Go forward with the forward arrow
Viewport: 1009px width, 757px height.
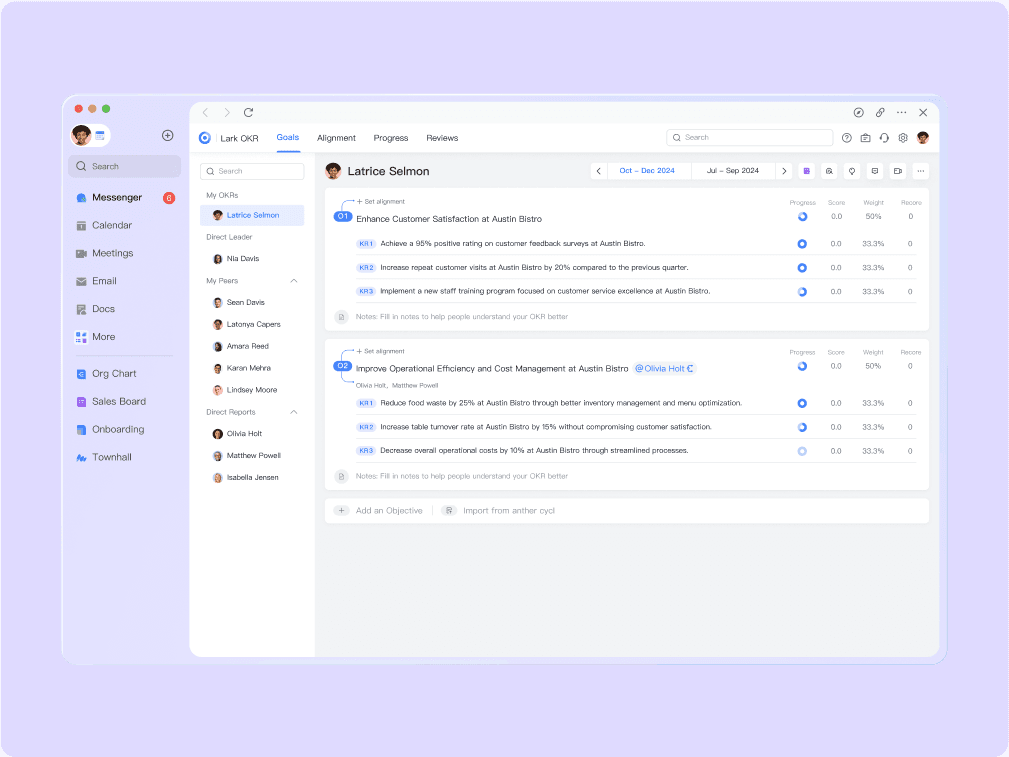tap(227, 113)
